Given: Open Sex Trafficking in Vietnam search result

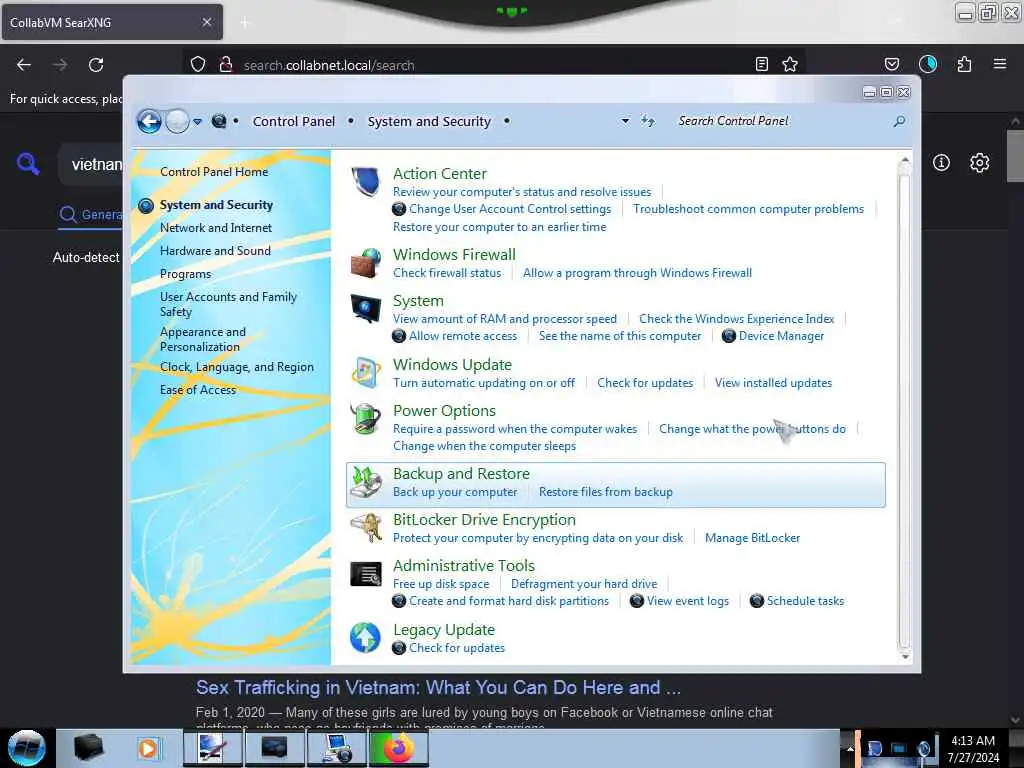Looking at the screenshot, I should [x=438, y=688].
